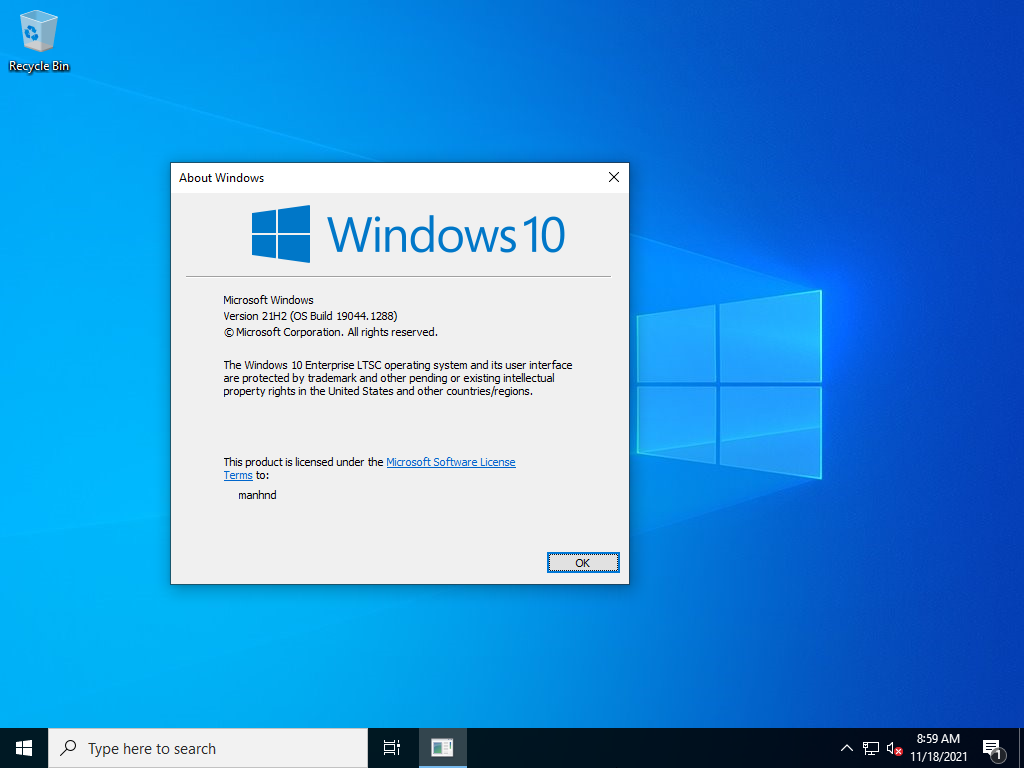
Task: Click the Show desktop strip at taskbar edge
Action: (1021, 748)
